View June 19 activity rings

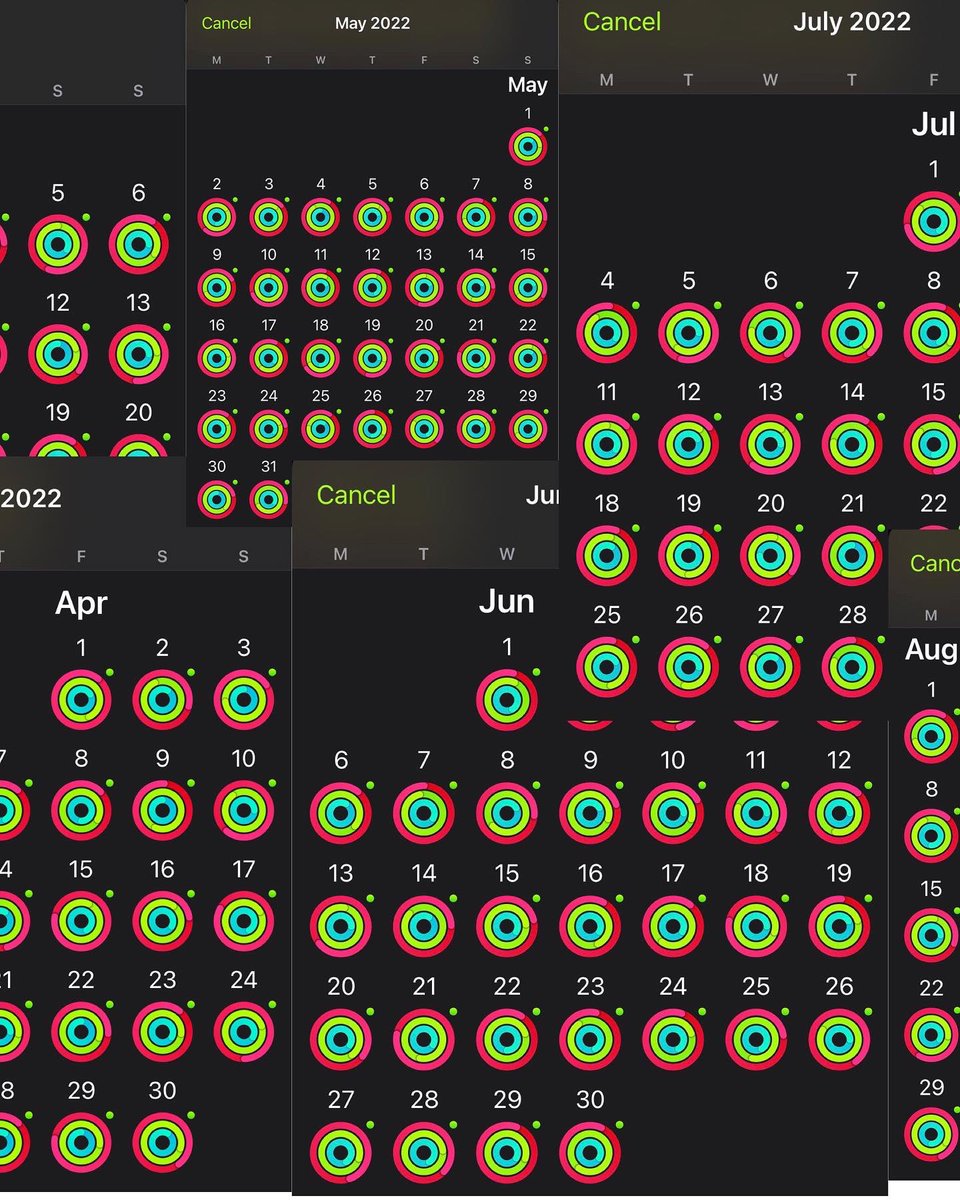839,926
